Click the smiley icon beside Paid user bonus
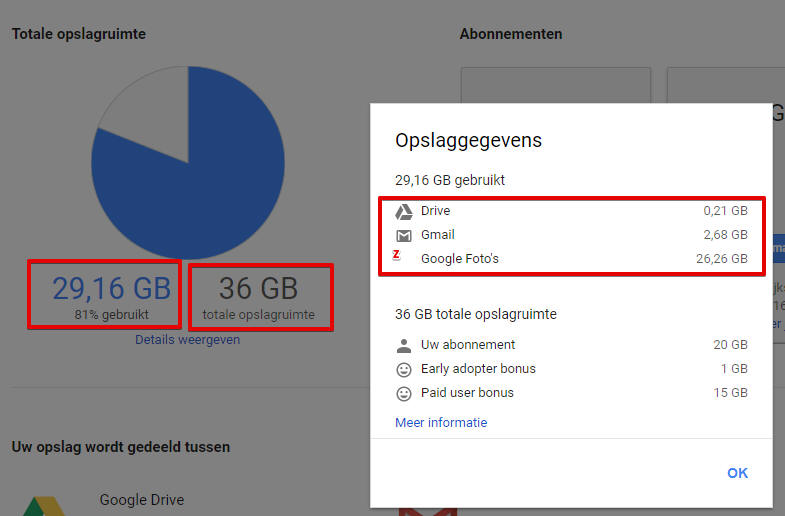Image resolution: width=785 pixels, height=516 pixels. tap(404, 393)
